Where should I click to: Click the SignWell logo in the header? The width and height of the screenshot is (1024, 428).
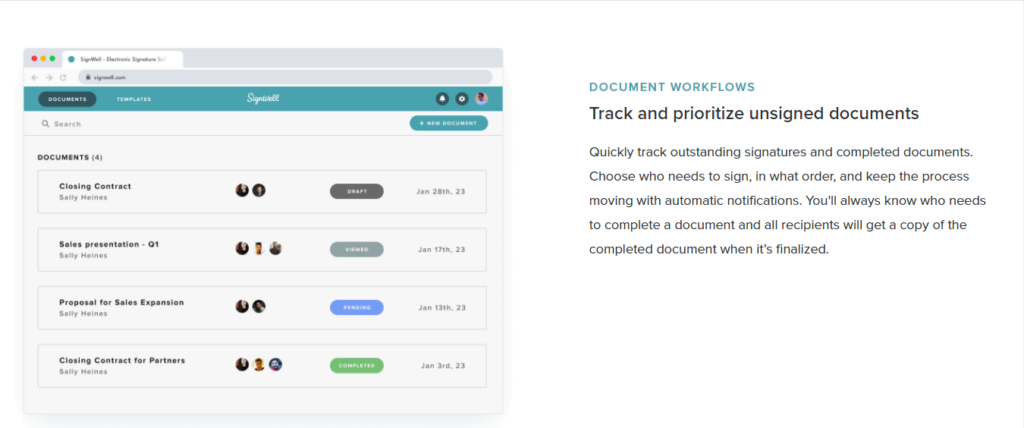pos(263,99)
